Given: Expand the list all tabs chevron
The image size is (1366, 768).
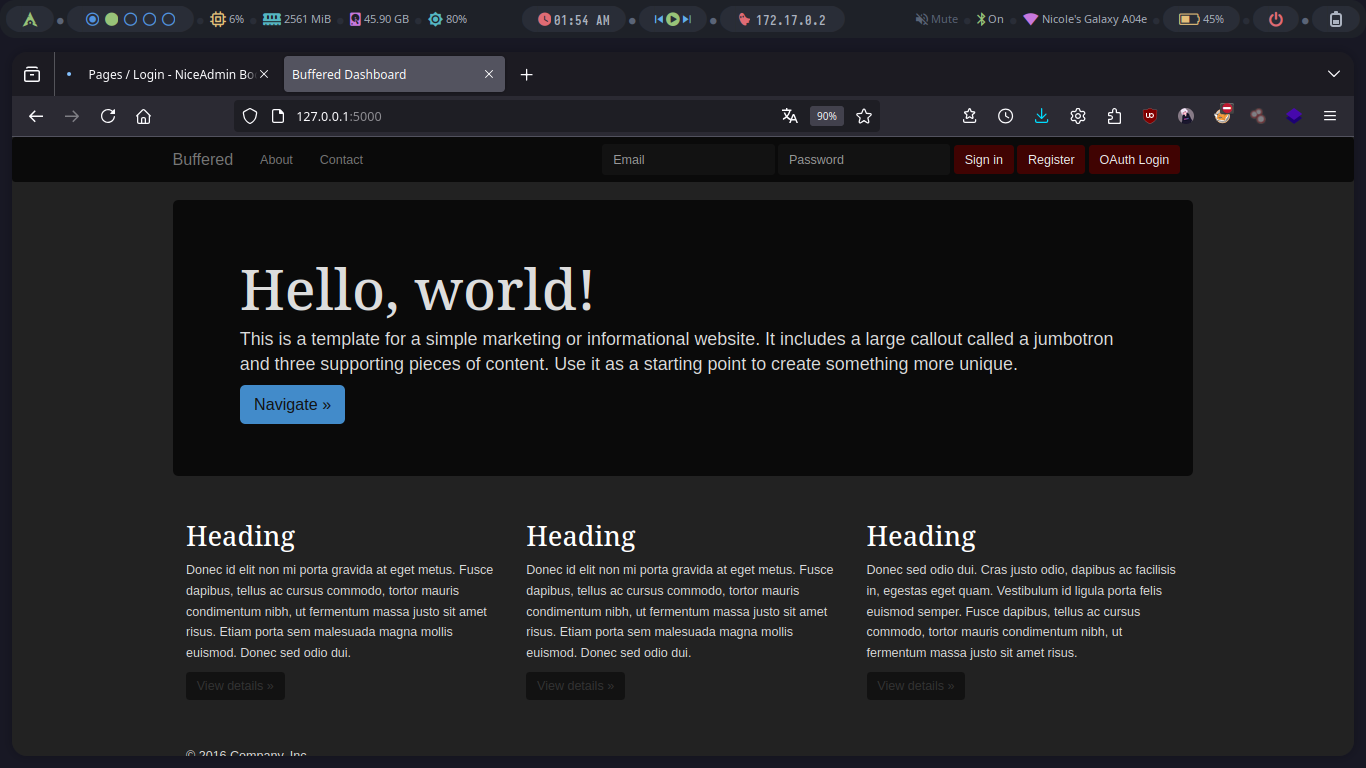Looking at the screenshot, I should pos(1333,74).
